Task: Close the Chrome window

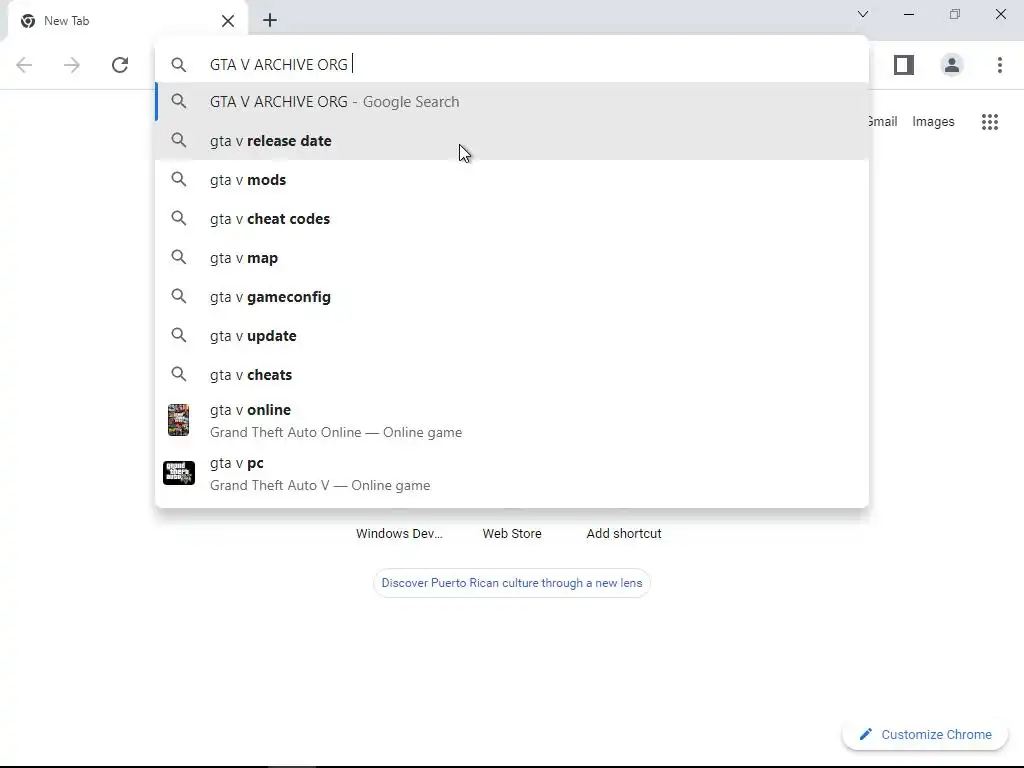Action: click(x=1000, y=14)
